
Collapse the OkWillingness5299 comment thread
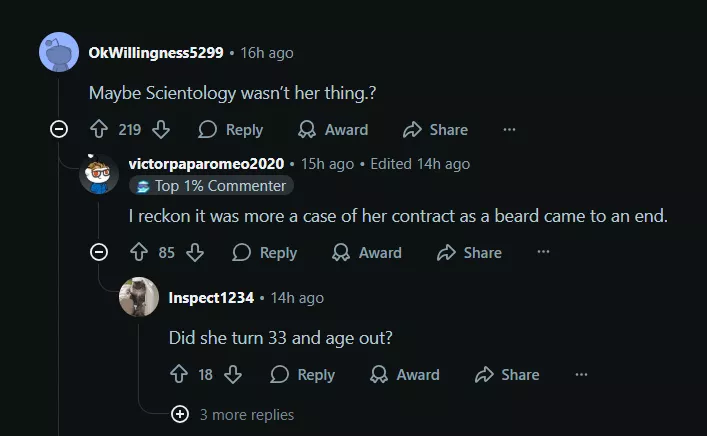coord(59,129)
